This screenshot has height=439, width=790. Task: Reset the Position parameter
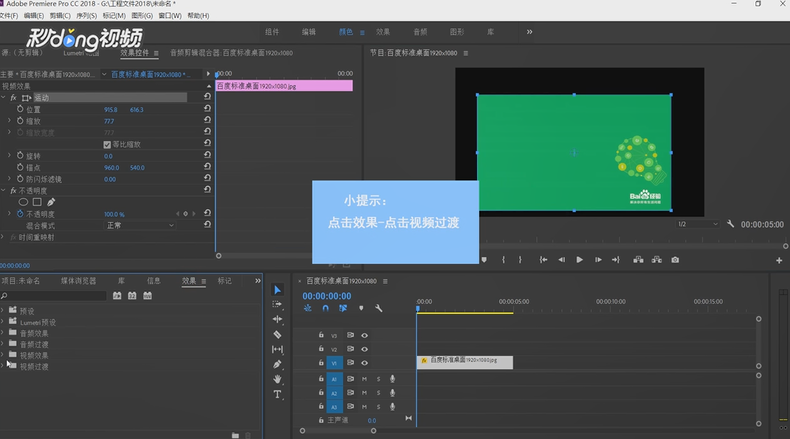point(207,108)
